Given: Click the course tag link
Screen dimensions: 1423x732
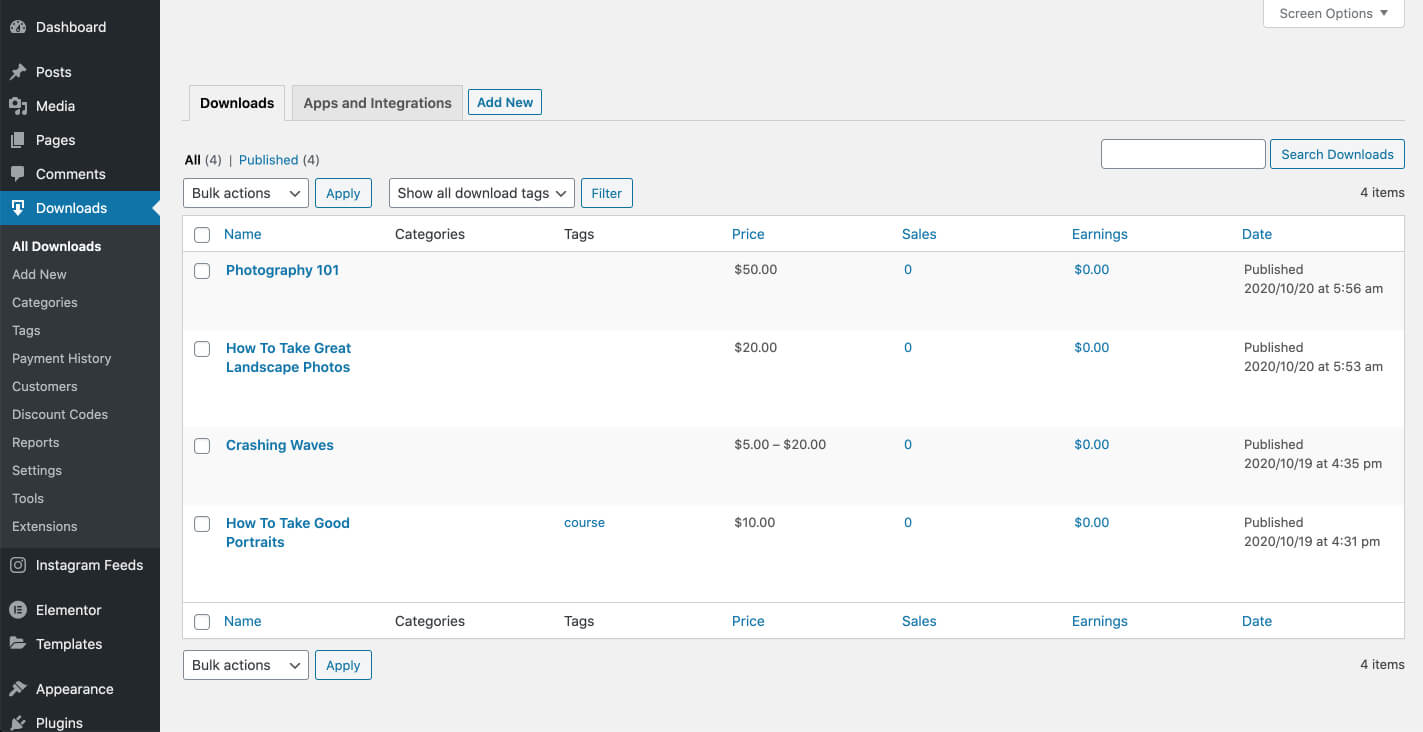Looking at the screenshot, I should tap(584, 522).
